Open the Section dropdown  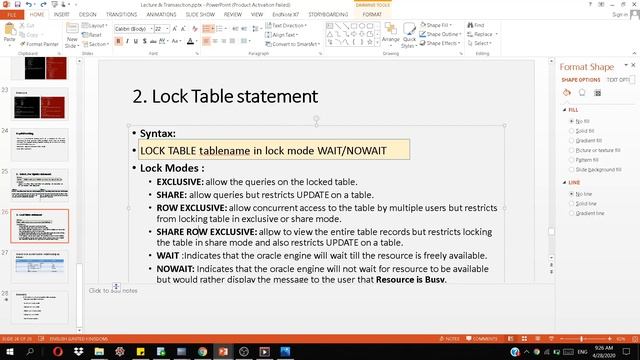[96, 44]
